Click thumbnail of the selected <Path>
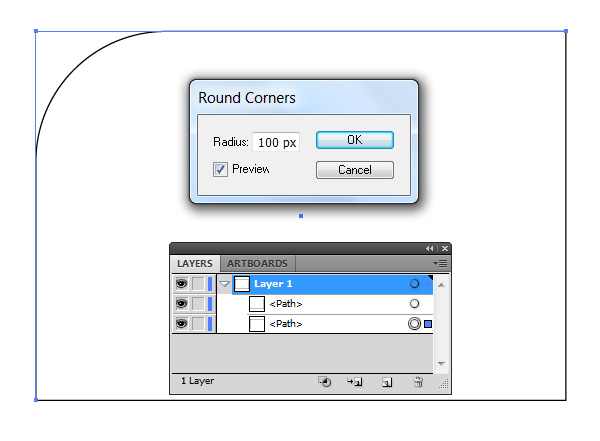Screen dimensions: 600x441 257,324
